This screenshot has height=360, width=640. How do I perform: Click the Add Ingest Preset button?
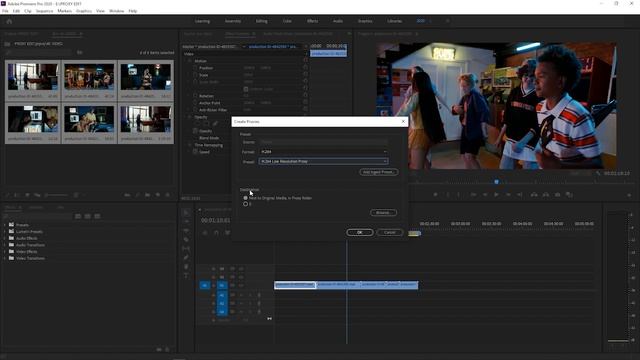tap(379, 172)
